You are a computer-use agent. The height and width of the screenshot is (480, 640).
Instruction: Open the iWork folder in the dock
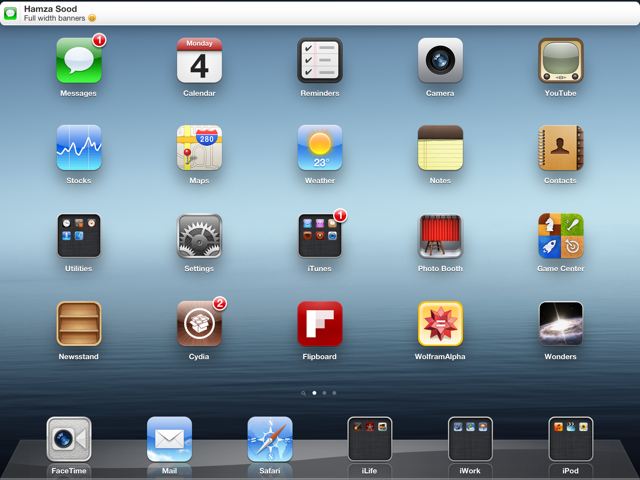tap(470, 439)
